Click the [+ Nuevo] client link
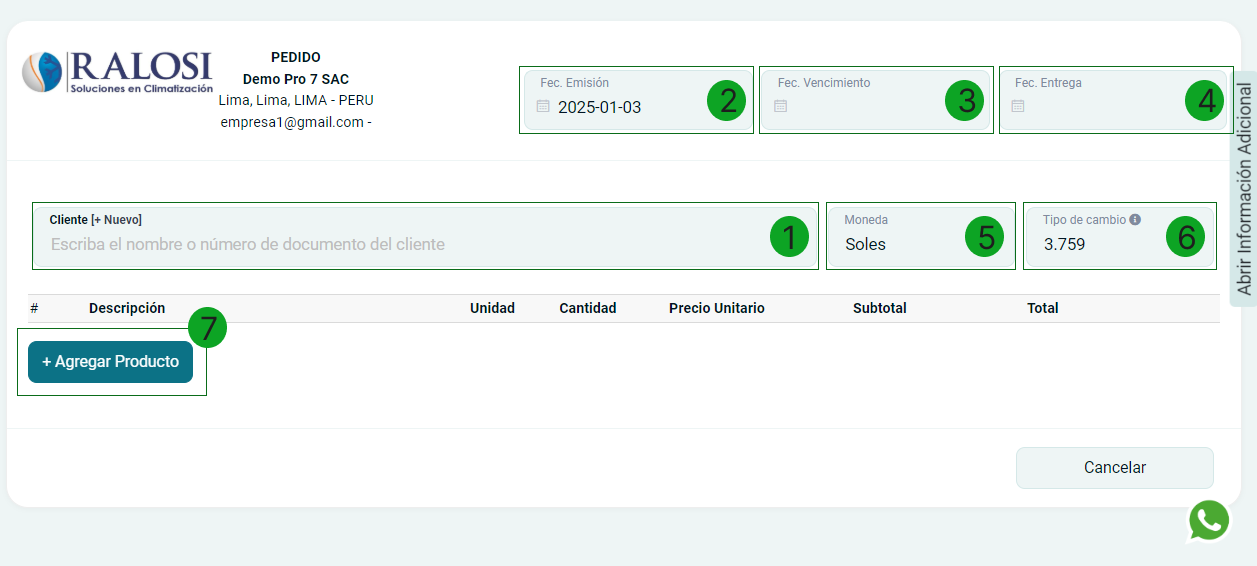 tap(116, 220)
